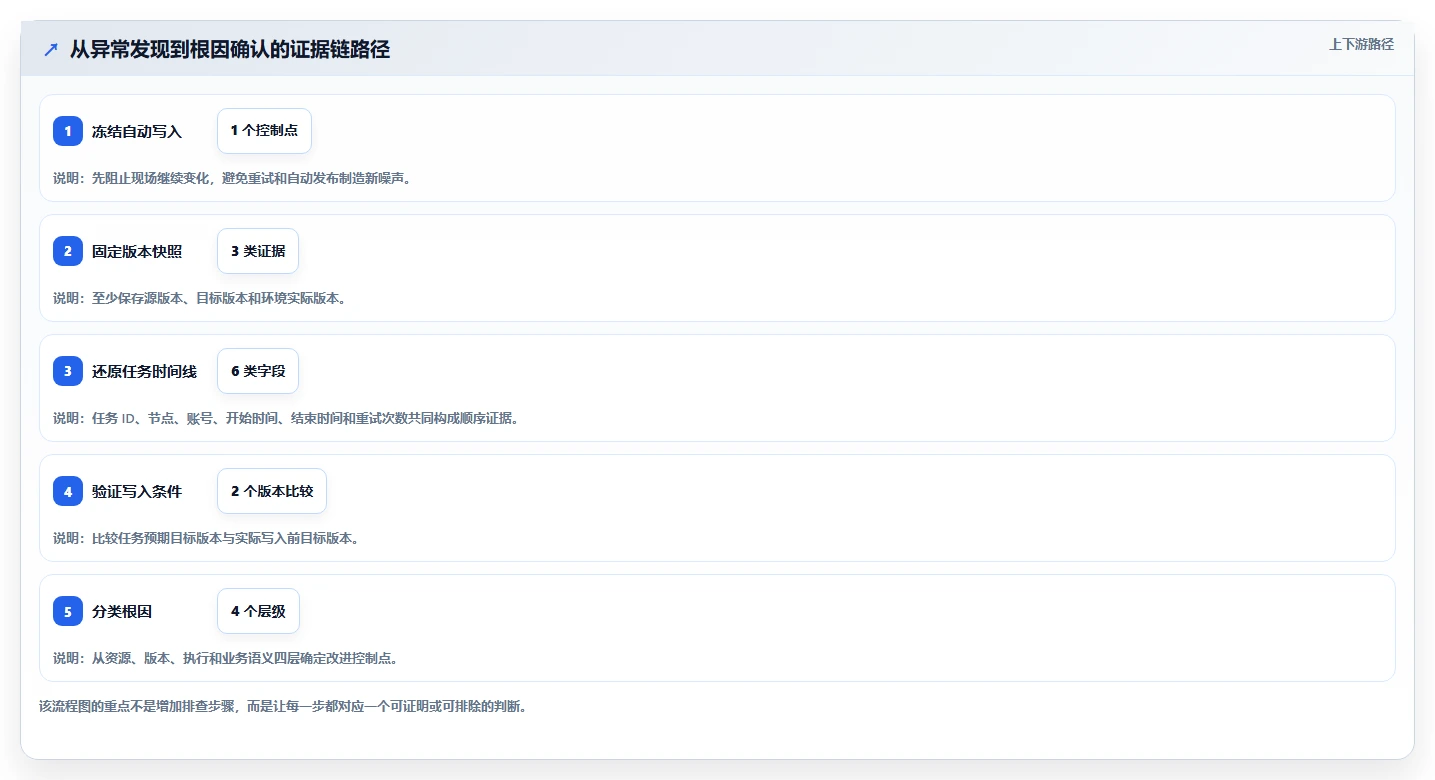
Task: Click the 3 类证据 pill
Action: pos(258,251)
